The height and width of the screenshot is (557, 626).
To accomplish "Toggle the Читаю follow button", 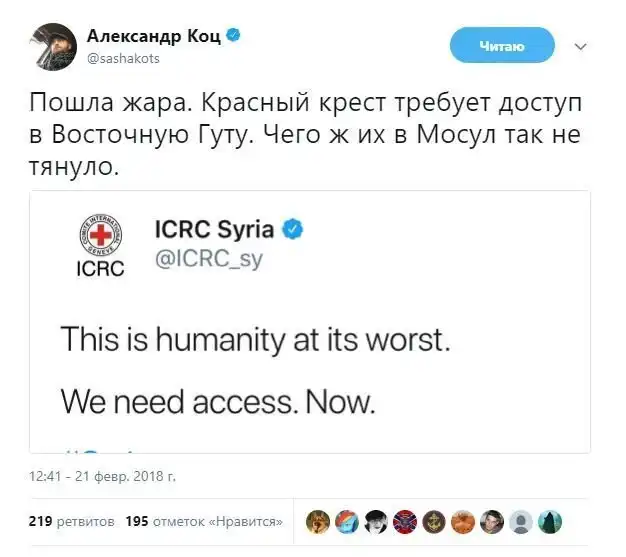I will pyautogui.click(x=502, y=45).
